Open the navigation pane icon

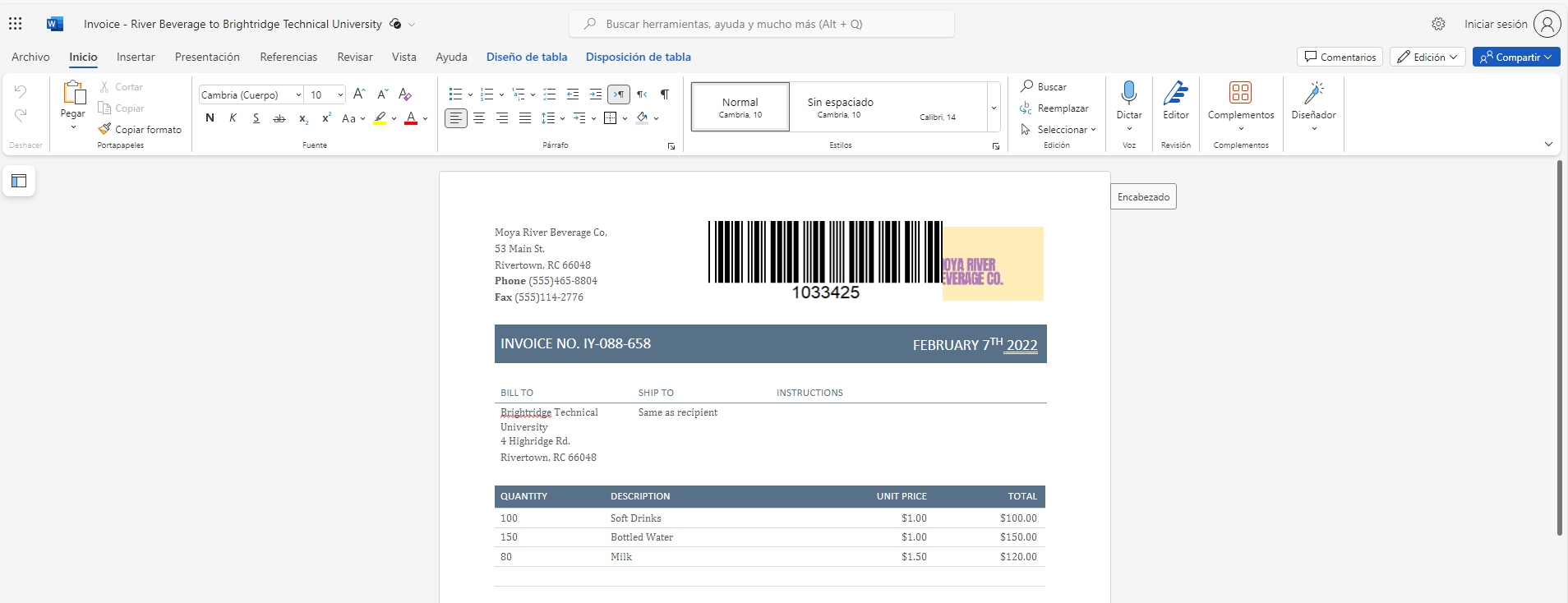click(19, 181)
